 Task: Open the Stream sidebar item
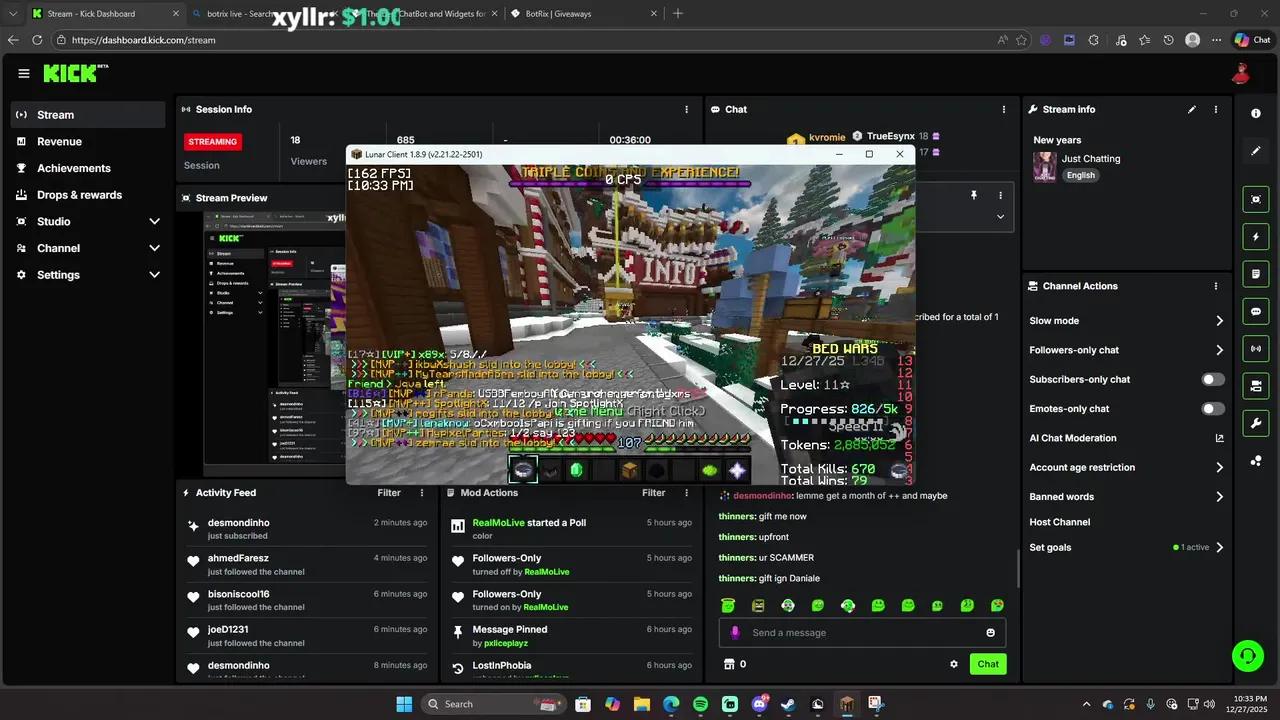(x=88, y=115)
